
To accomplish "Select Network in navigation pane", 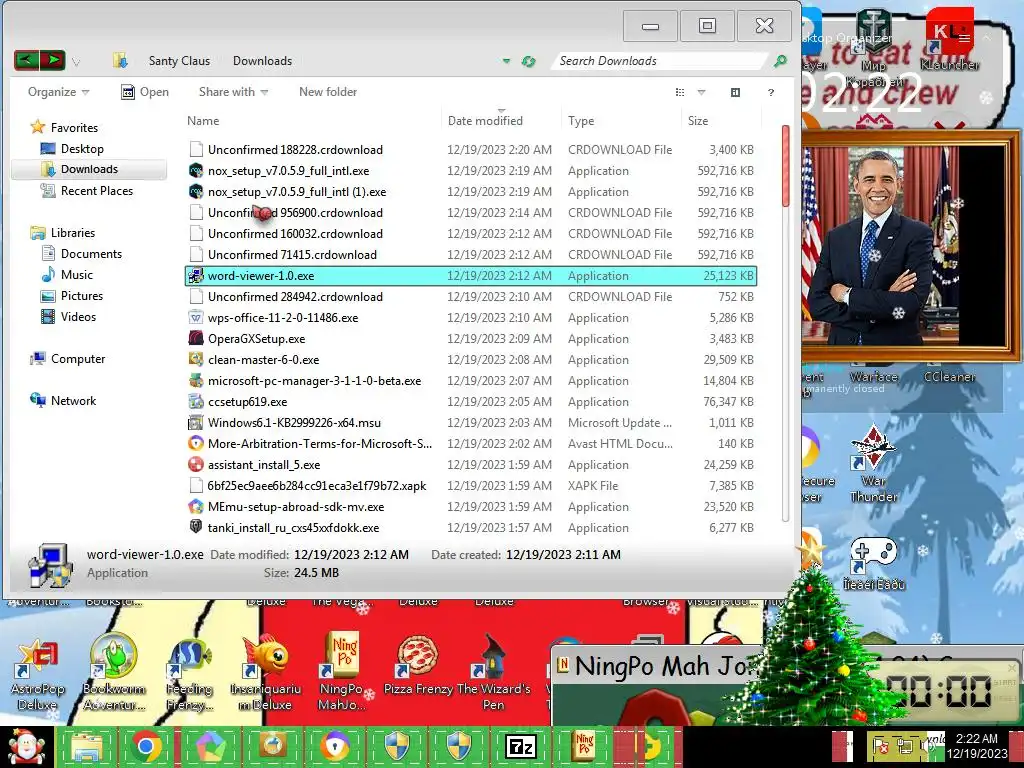I will click(72, 400).
